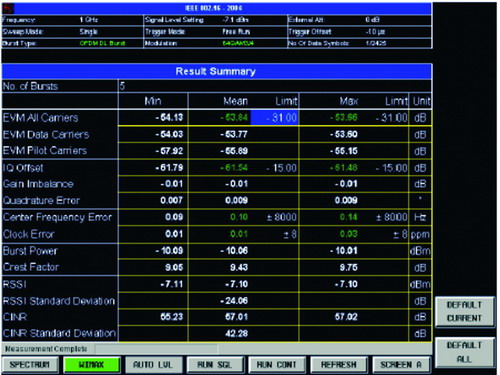Click Center Frequency Error row label
The image size is (500, 375).
(57, 217)
